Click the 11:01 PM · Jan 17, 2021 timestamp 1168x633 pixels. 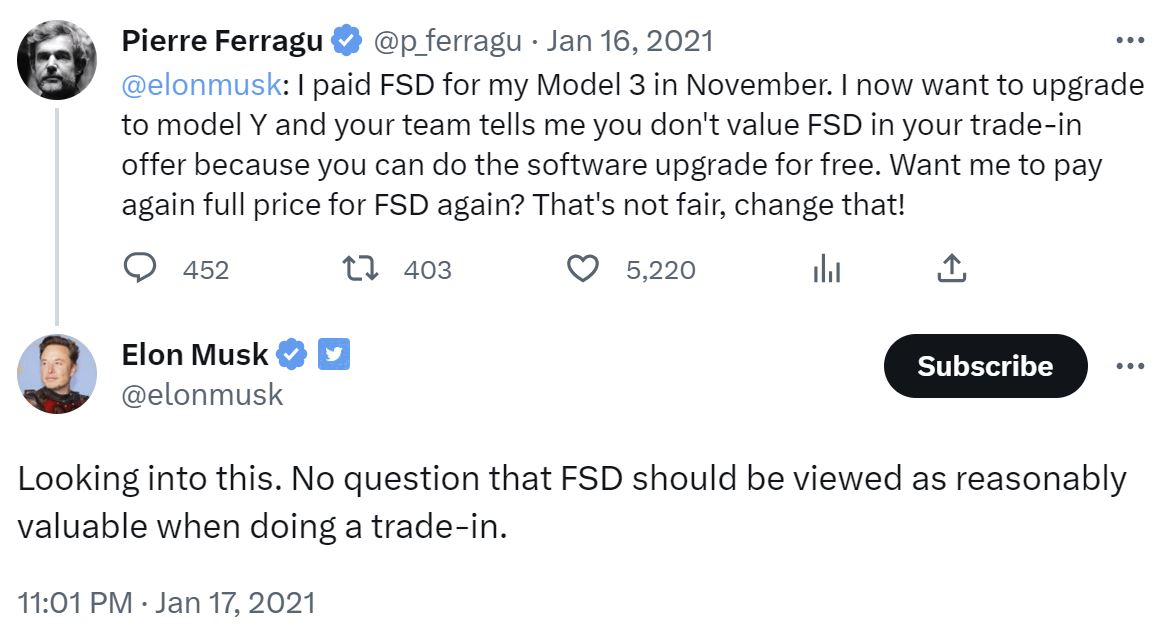167,603
